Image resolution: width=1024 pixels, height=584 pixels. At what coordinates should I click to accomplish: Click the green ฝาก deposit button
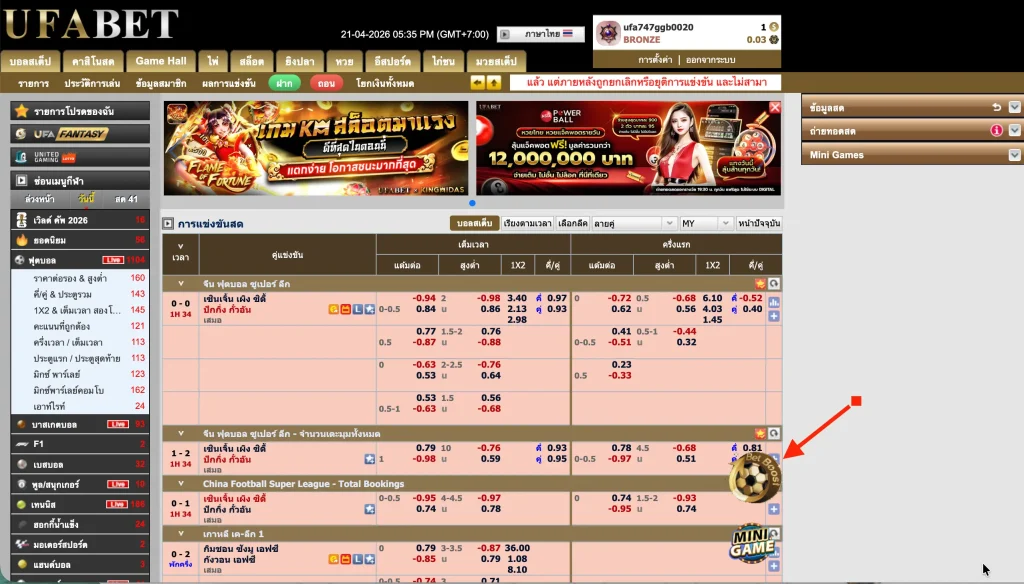[284, 83]
